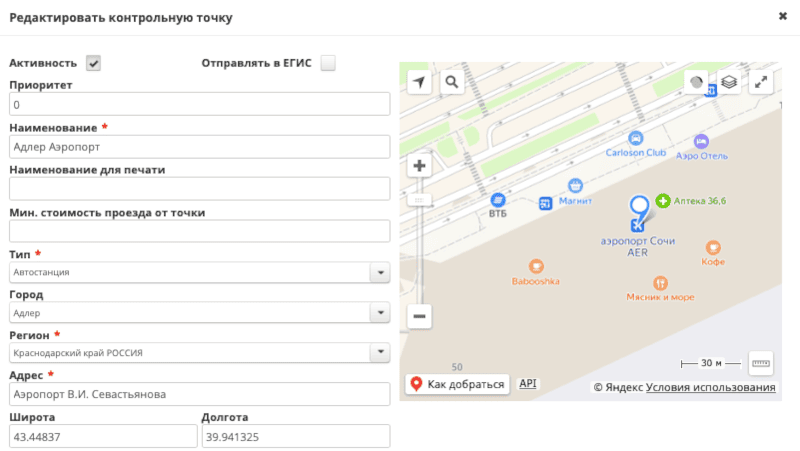Viewport: 800px width, 451px height.
Task: Open the Условия использования link
Action: tap(711, 387)
